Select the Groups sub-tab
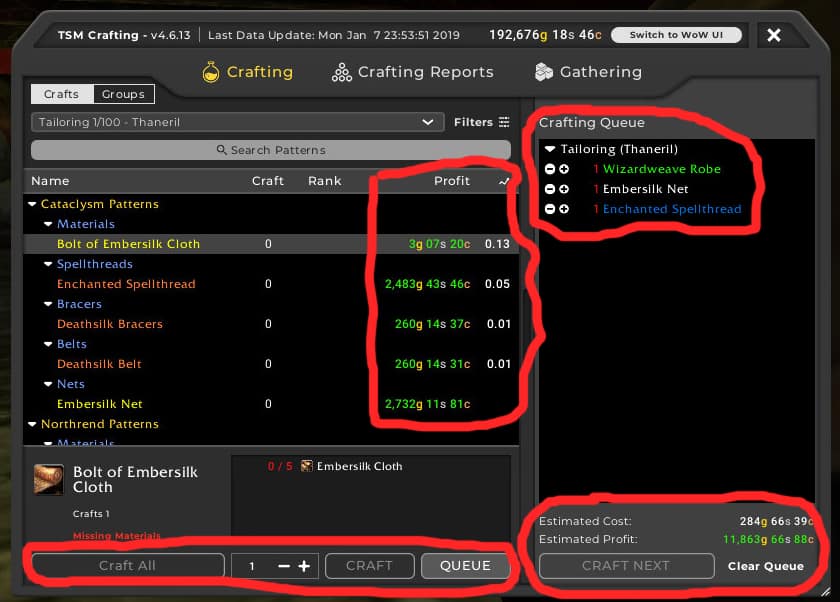This screenshot has width=840, height=602. pos(123,94)
